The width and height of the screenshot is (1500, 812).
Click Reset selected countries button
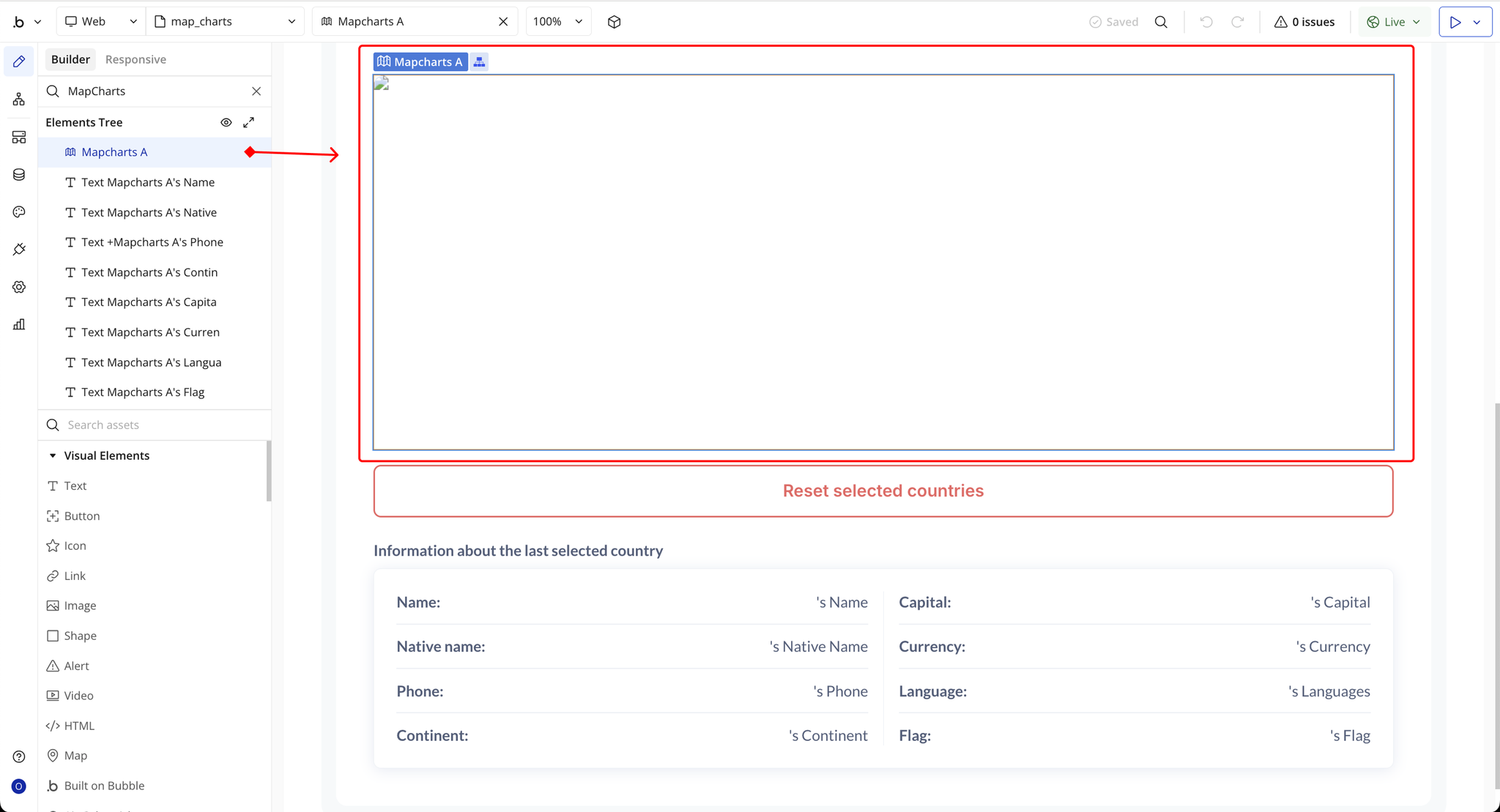click(x=883, y=491)
